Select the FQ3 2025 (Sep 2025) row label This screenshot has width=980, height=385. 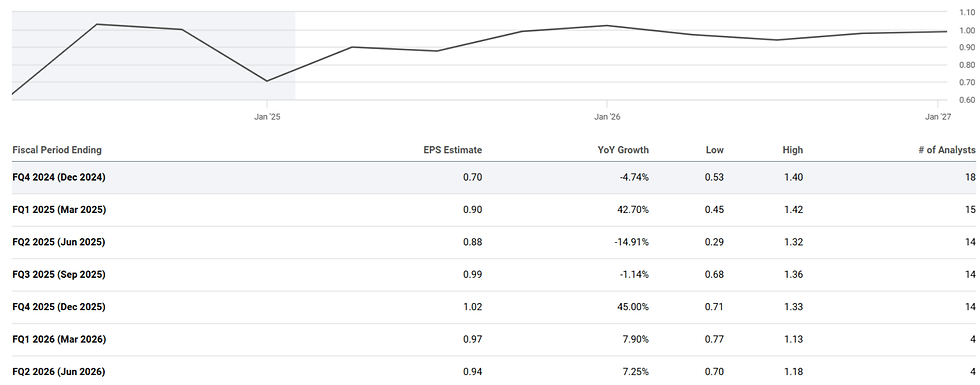59,275
